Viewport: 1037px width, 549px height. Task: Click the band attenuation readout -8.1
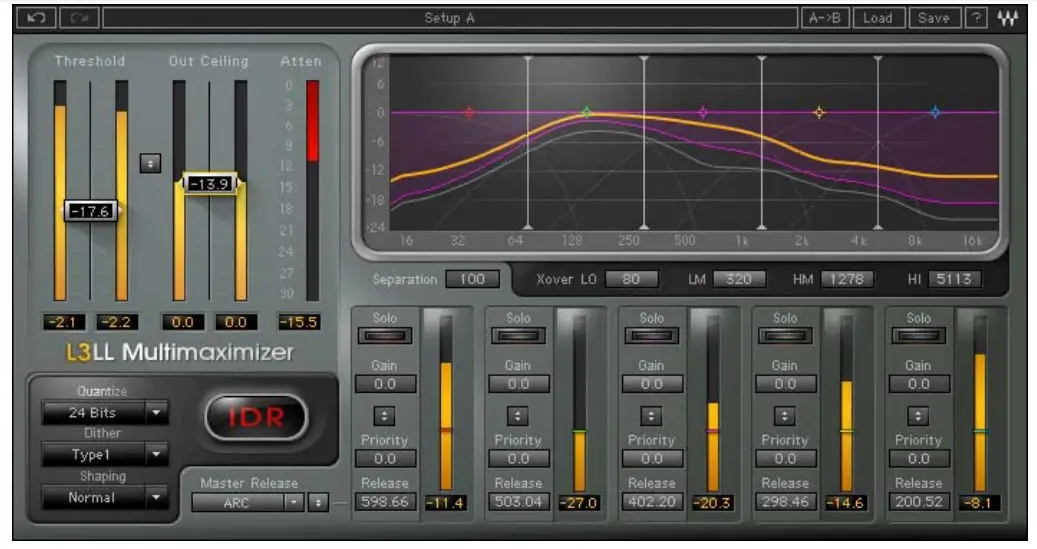(x=980, y=503)
